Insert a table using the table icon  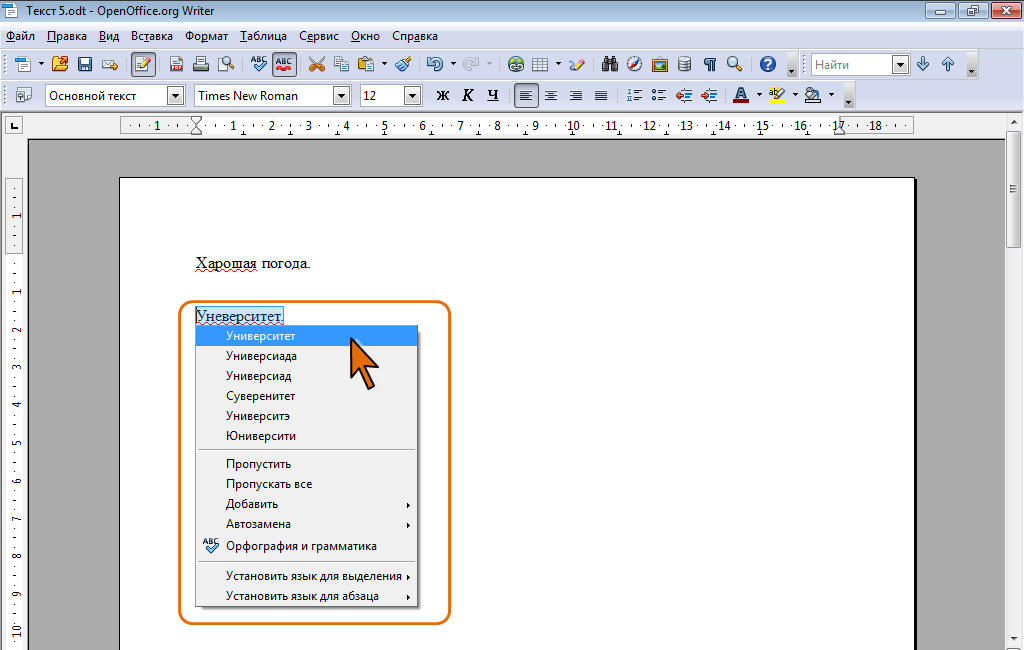tap(540, 64)
